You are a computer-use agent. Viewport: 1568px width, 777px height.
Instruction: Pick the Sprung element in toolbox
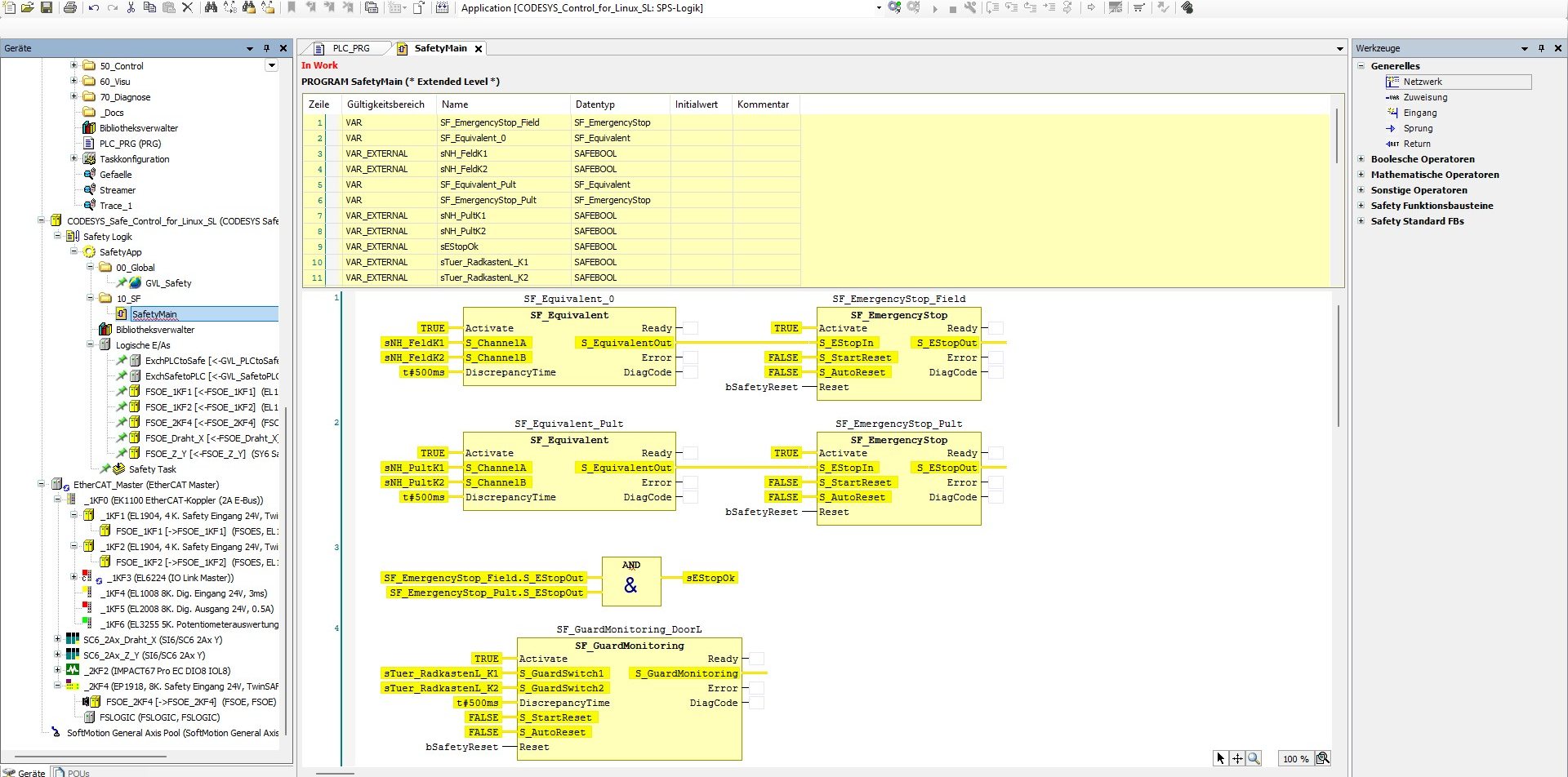1418,128
